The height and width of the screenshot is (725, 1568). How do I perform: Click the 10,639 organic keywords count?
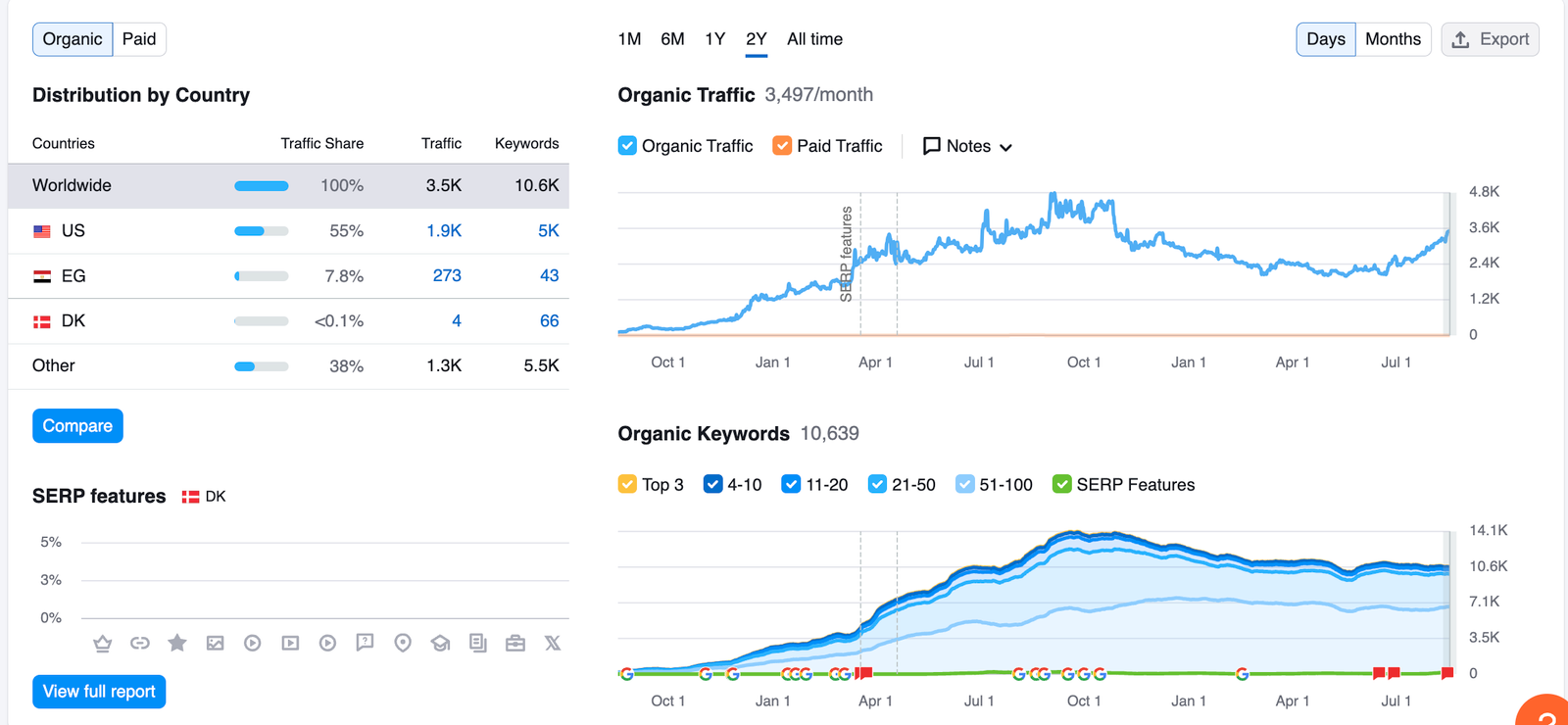coord(830,434)
